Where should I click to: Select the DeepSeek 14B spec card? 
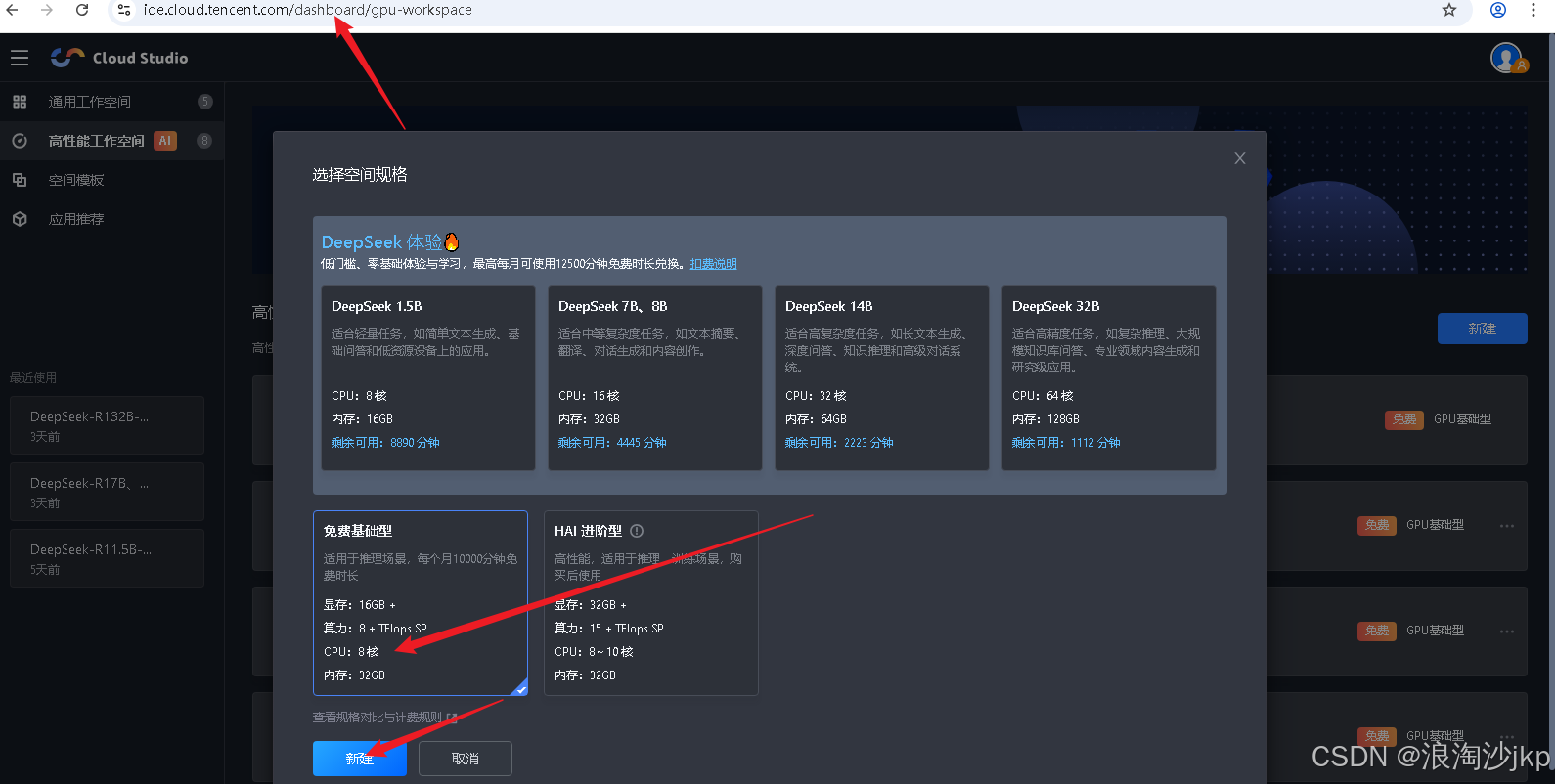coord(882,377)
